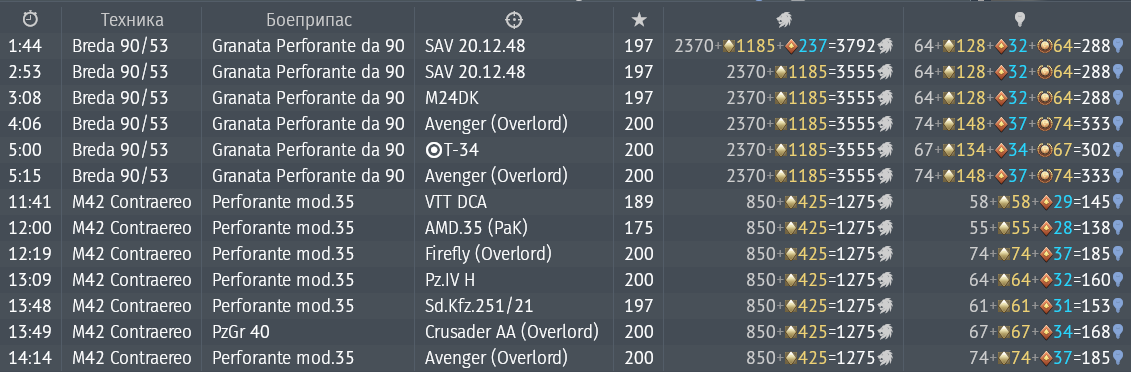1131x372 pixels.
Task: Click the squad marker icon before T-34
Action: 433,150
